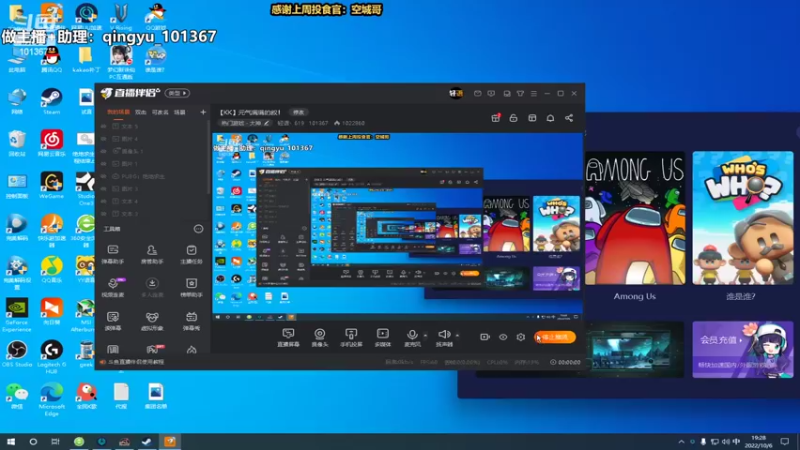
Task: Expand the 工具箱 more options circle
Action: coord(198,229)
